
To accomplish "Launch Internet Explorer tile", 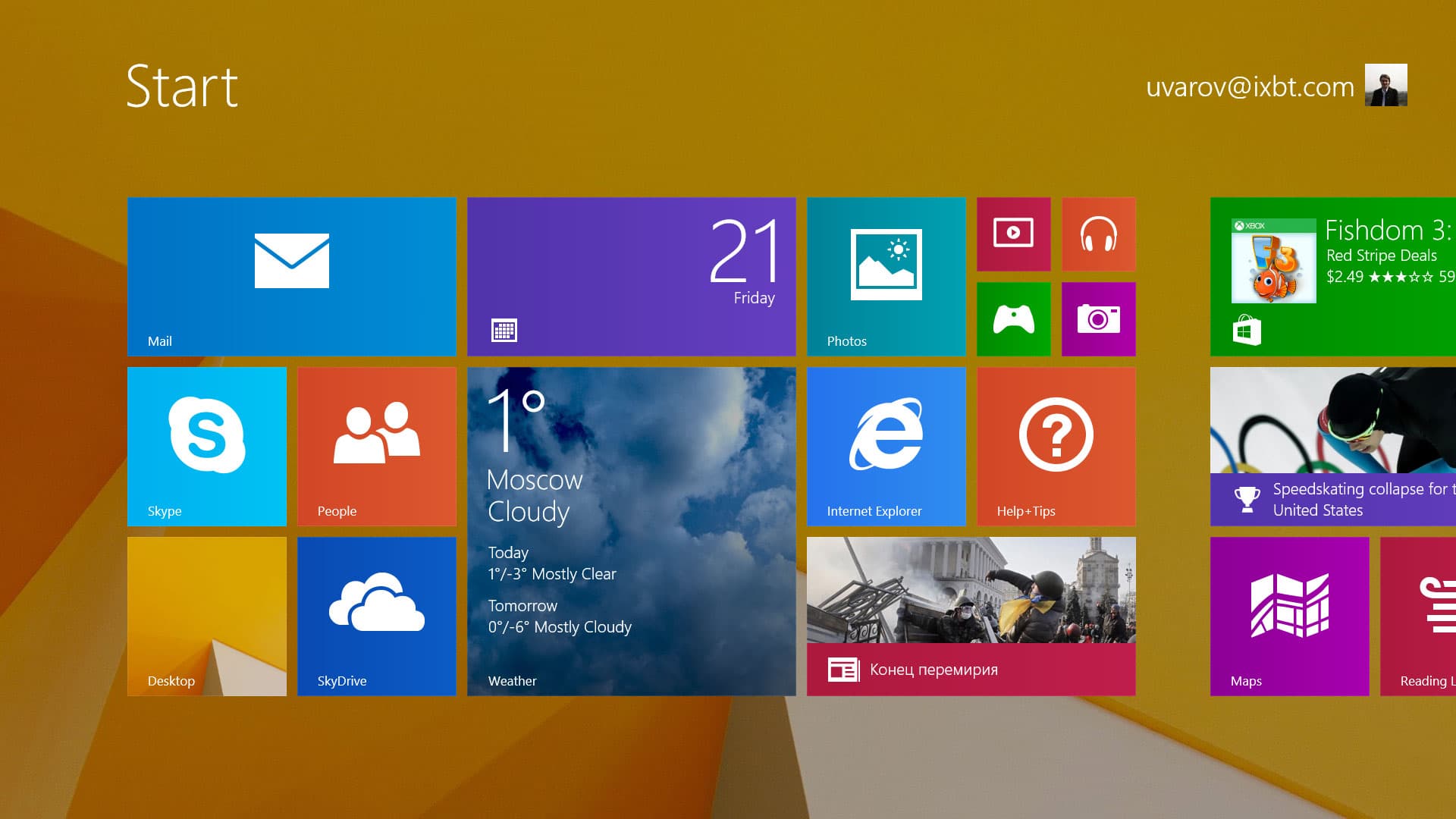I will 886,446.
